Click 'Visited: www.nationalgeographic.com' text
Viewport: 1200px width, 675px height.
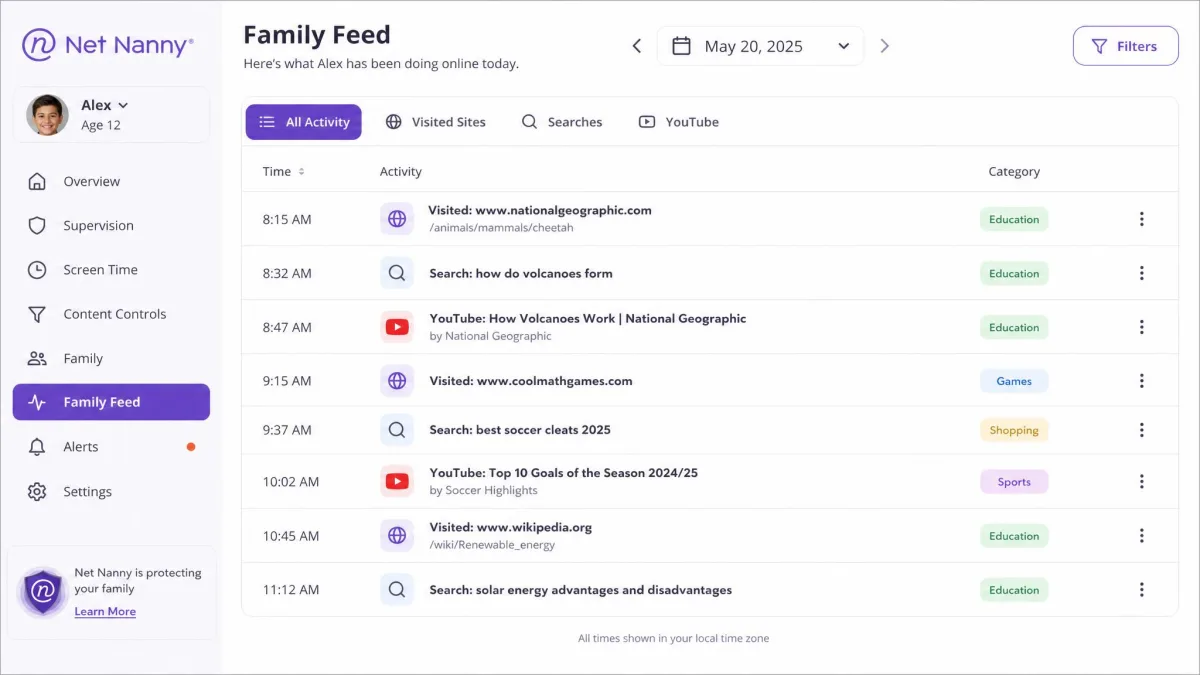click(540, 210)
